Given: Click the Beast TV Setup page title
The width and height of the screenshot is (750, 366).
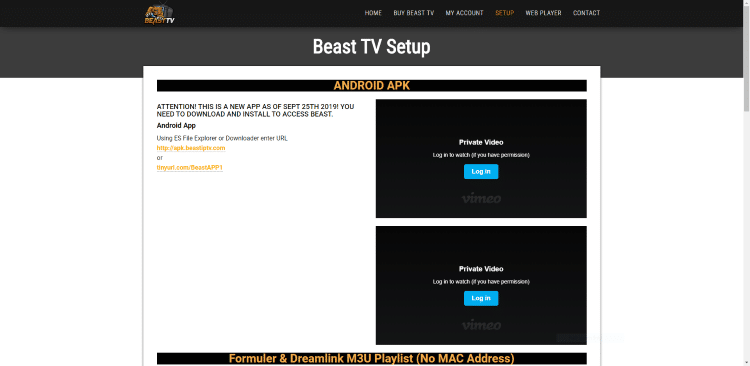Looking at the screenshot, I should point(372,46).
